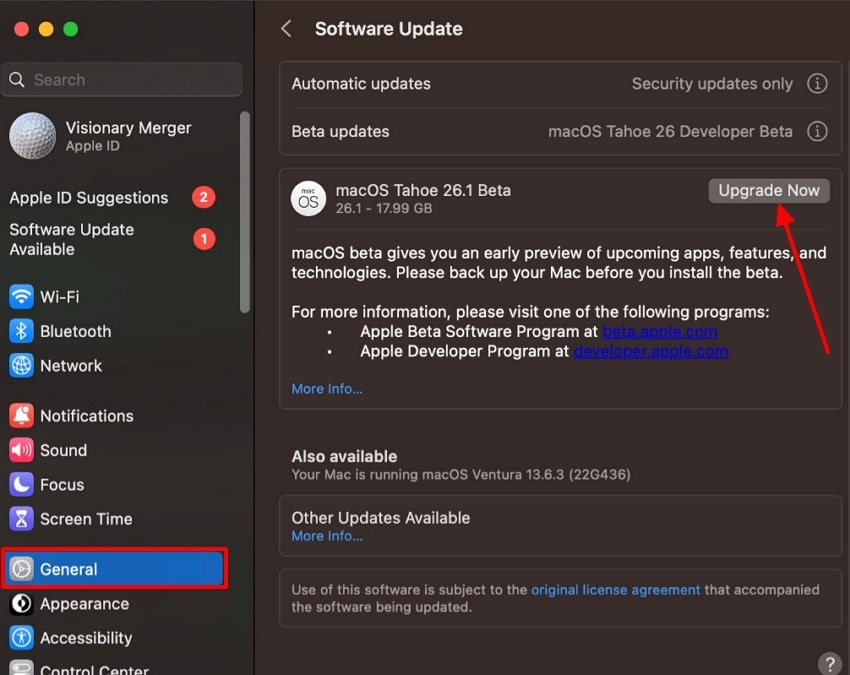Open Software Update Available sidebar item
The image size is (850, 675).
click(72, 239)
